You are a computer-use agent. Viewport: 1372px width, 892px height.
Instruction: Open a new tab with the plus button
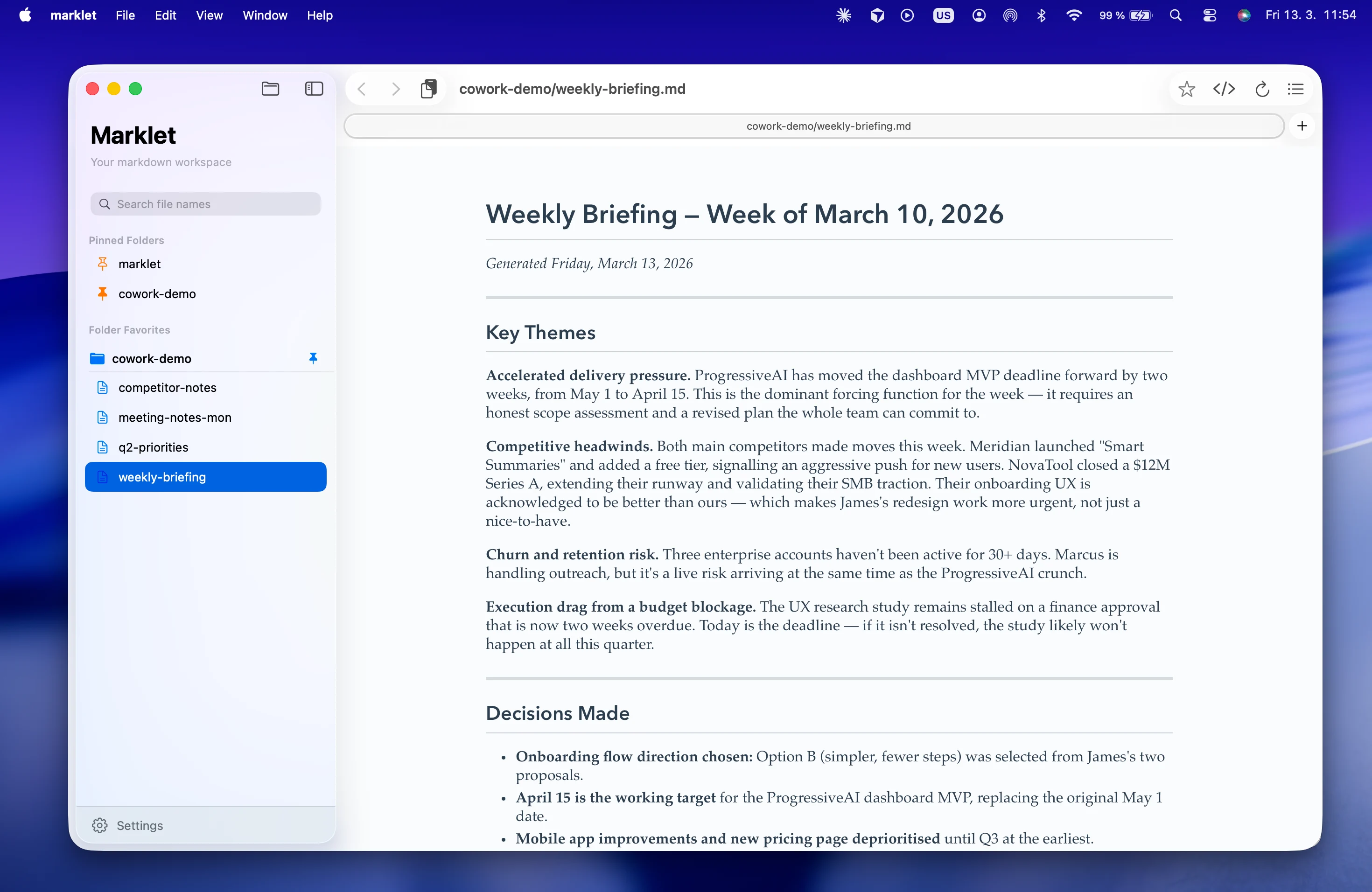click(x=1302, y=126)
